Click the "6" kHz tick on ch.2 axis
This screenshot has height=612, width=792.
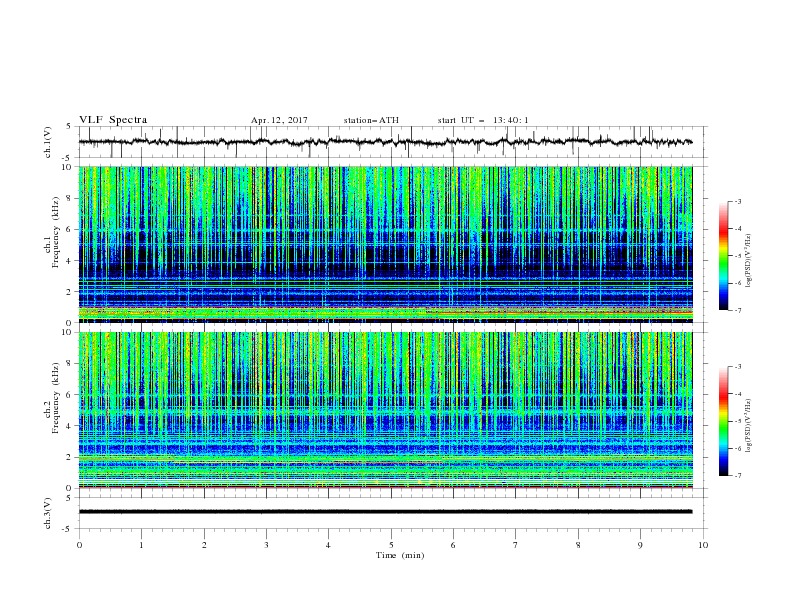(x=70, y=395)
